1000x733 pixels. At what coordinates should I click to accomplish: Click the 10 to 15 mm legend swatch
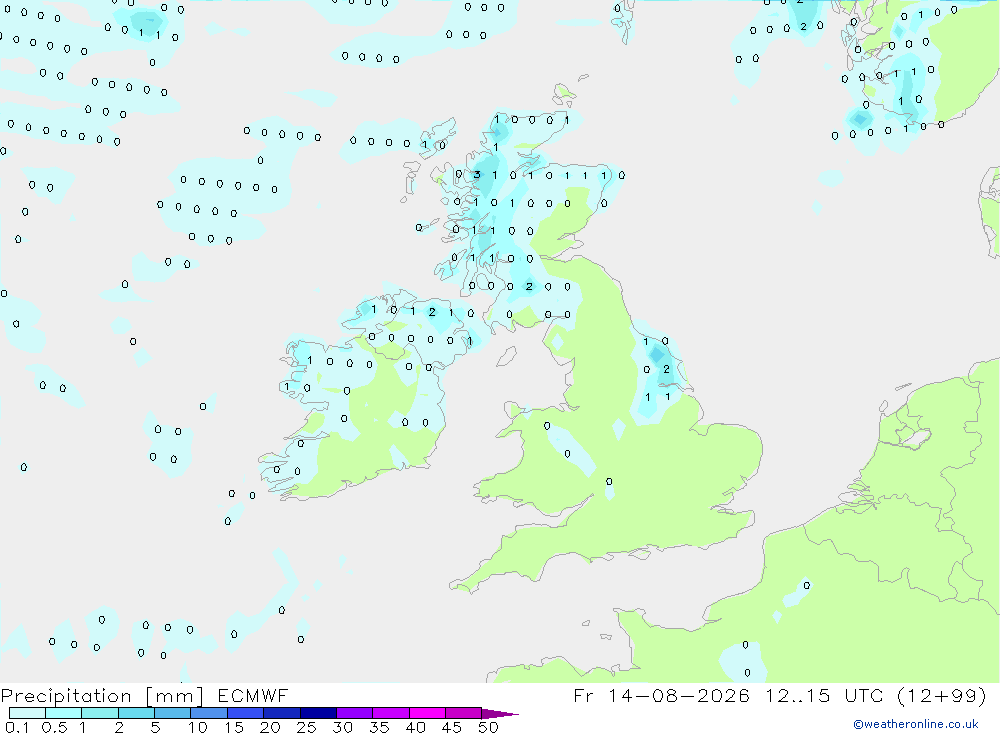209,713
